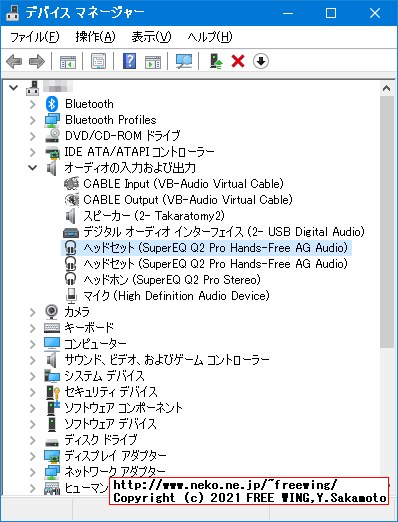
Task: Click the Update driver toolbar icon
Action: point(216,61)
